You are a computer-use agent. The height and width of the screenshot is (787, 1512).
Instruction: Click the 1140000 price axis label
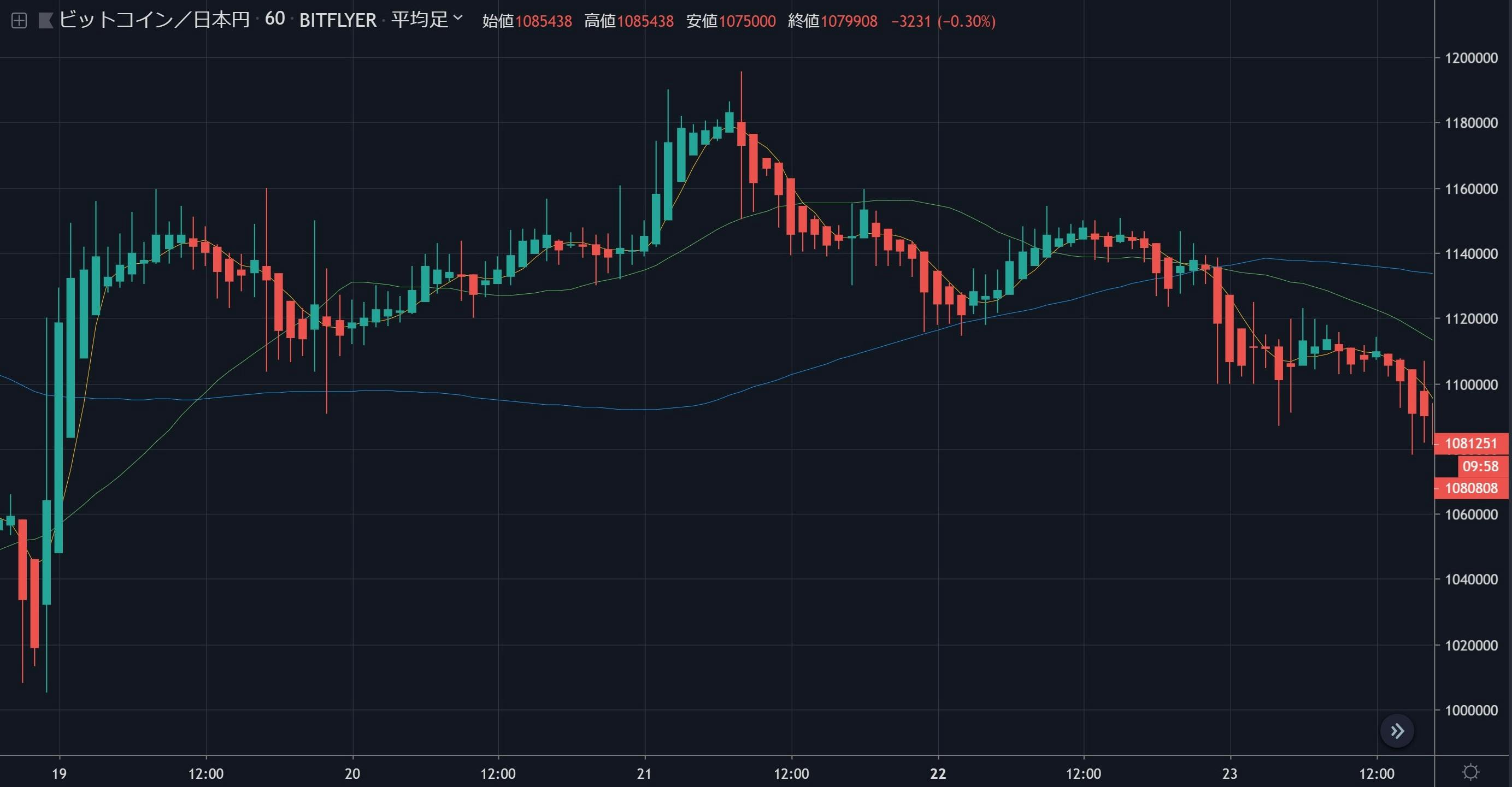(1471, 254)
